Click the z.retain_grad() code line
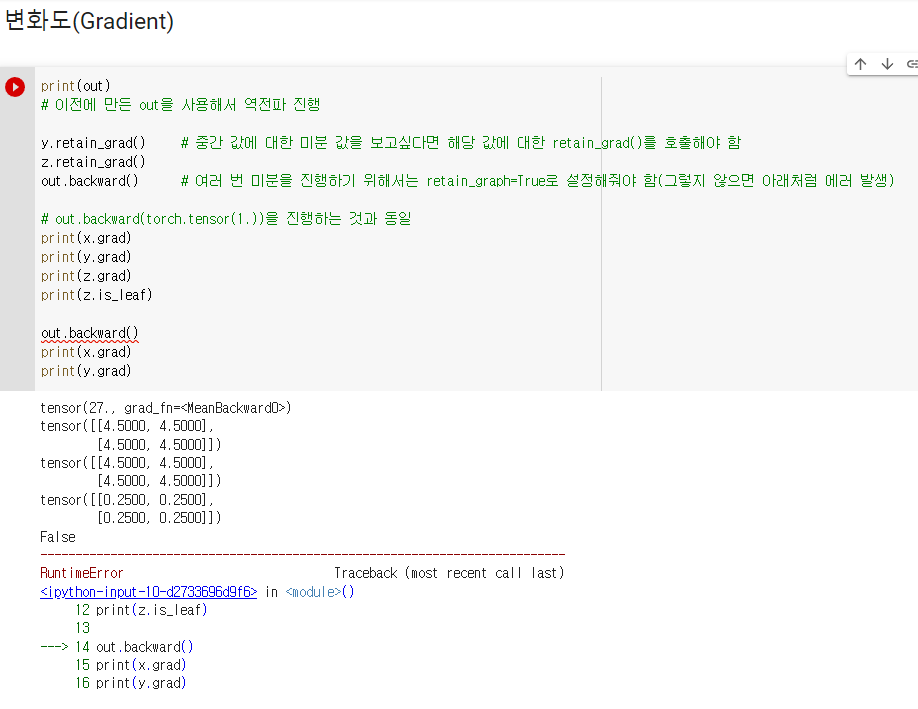This screenshot has width=918, height=709. (x=93, y=162)
